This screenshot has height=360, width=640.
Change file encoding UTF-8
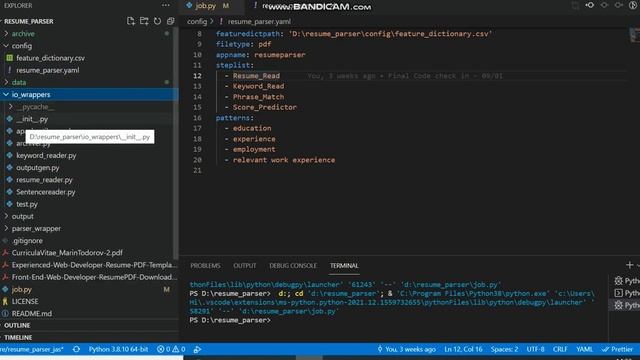[x=535, y=349]
